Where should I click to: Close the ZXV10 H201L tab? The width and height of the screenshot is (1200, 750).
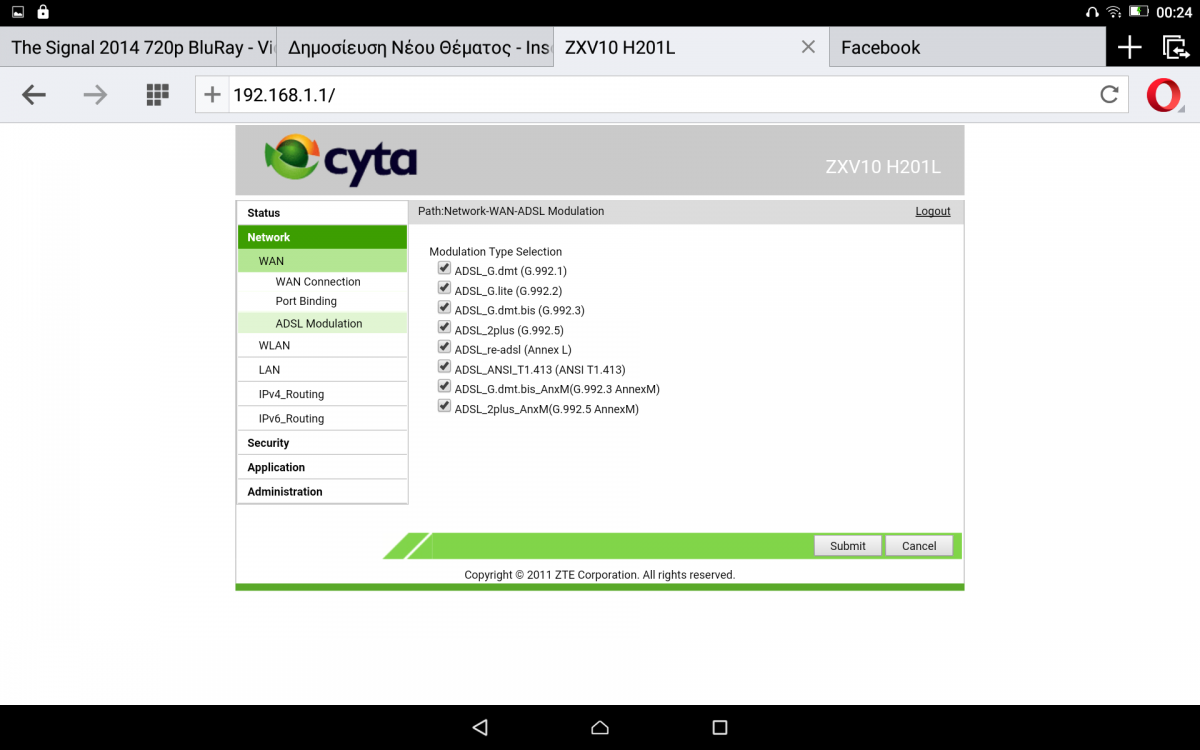tap(808, 47)
